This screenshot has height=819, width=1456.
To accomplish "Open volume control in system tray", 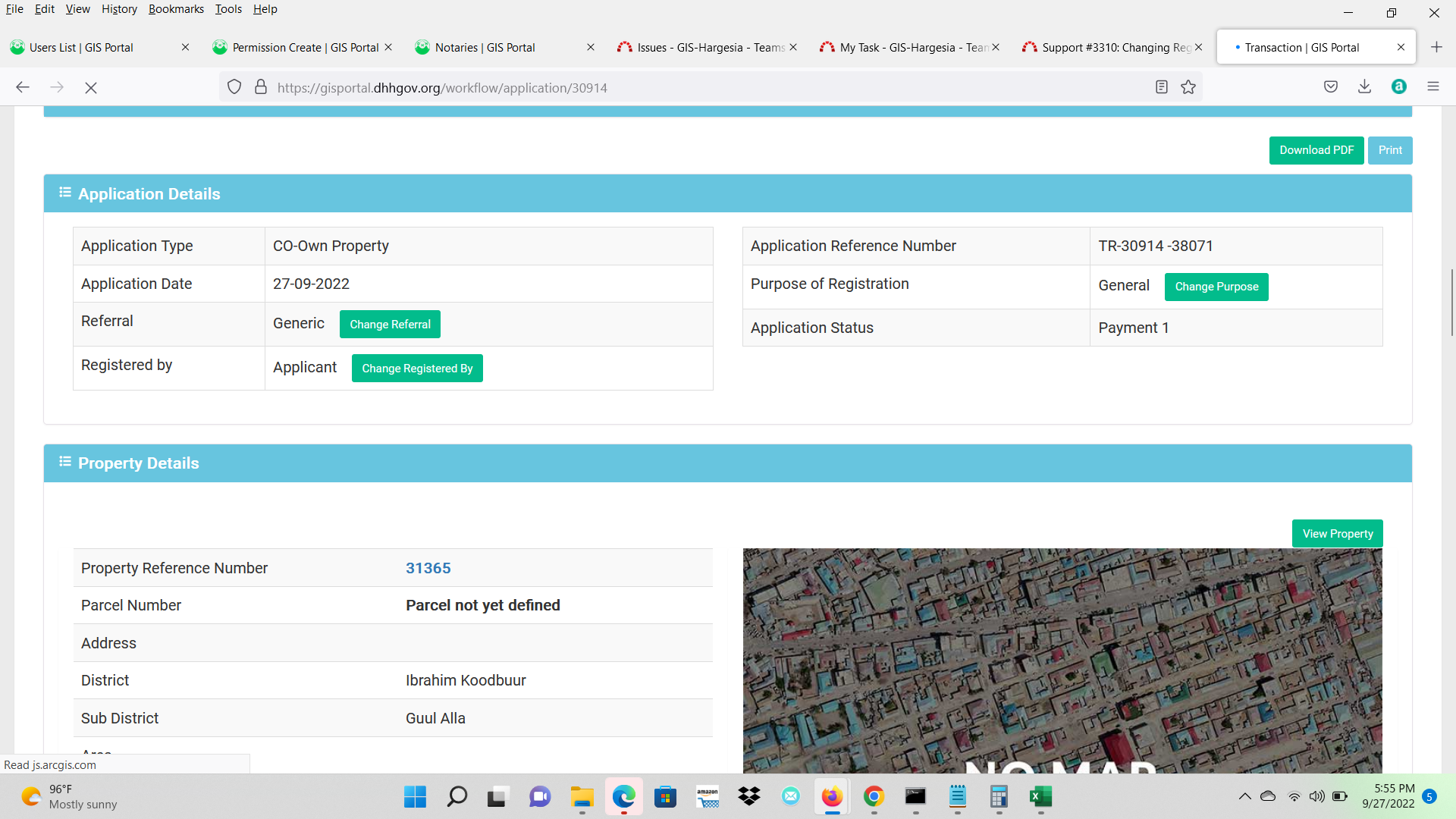I will [x=1317, y=796].
